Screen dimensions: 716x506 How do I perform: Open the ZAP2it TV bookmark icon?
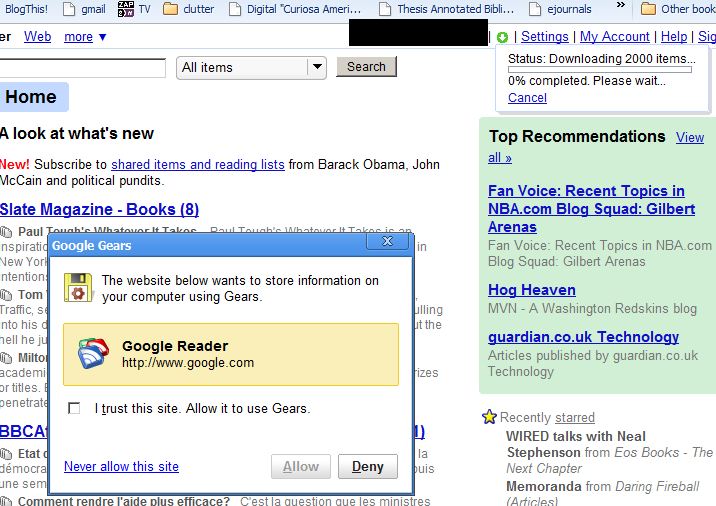pos(126,9)
